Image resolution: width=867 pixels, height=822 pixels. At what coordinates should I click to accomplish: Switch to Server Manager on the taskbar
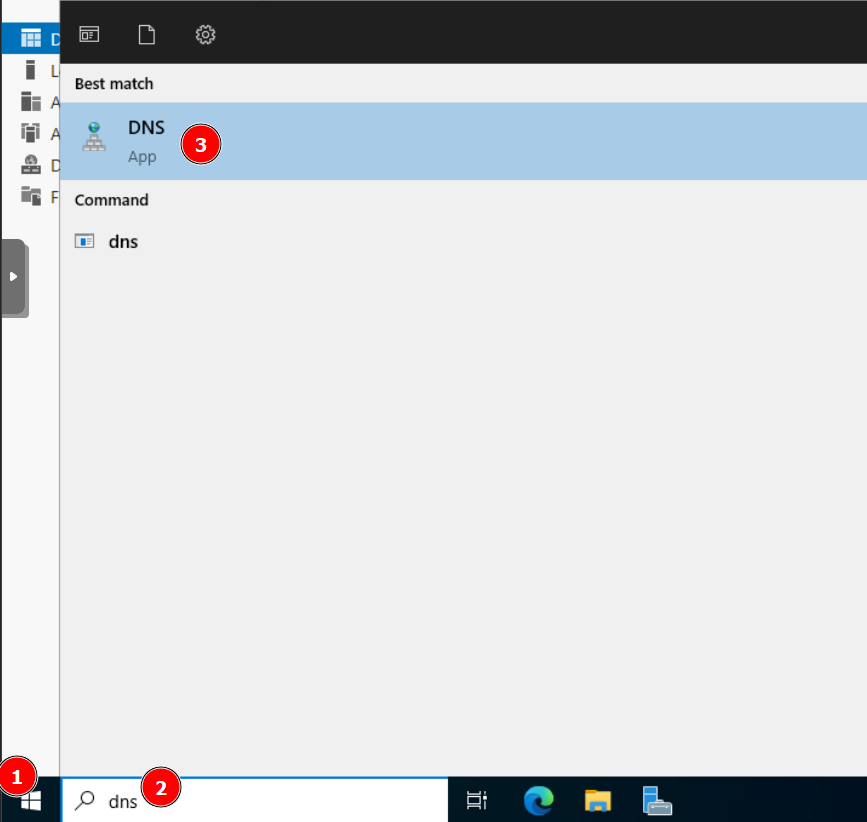point(657,800)
